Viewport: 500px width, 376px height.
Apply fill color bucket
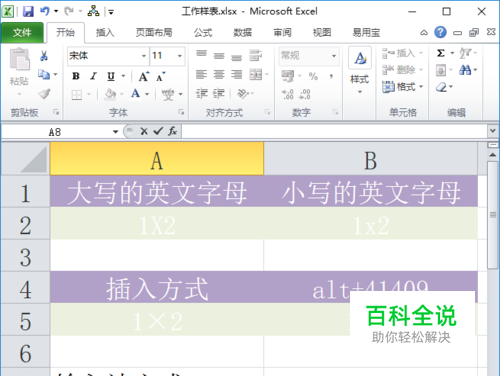(110, 94)
